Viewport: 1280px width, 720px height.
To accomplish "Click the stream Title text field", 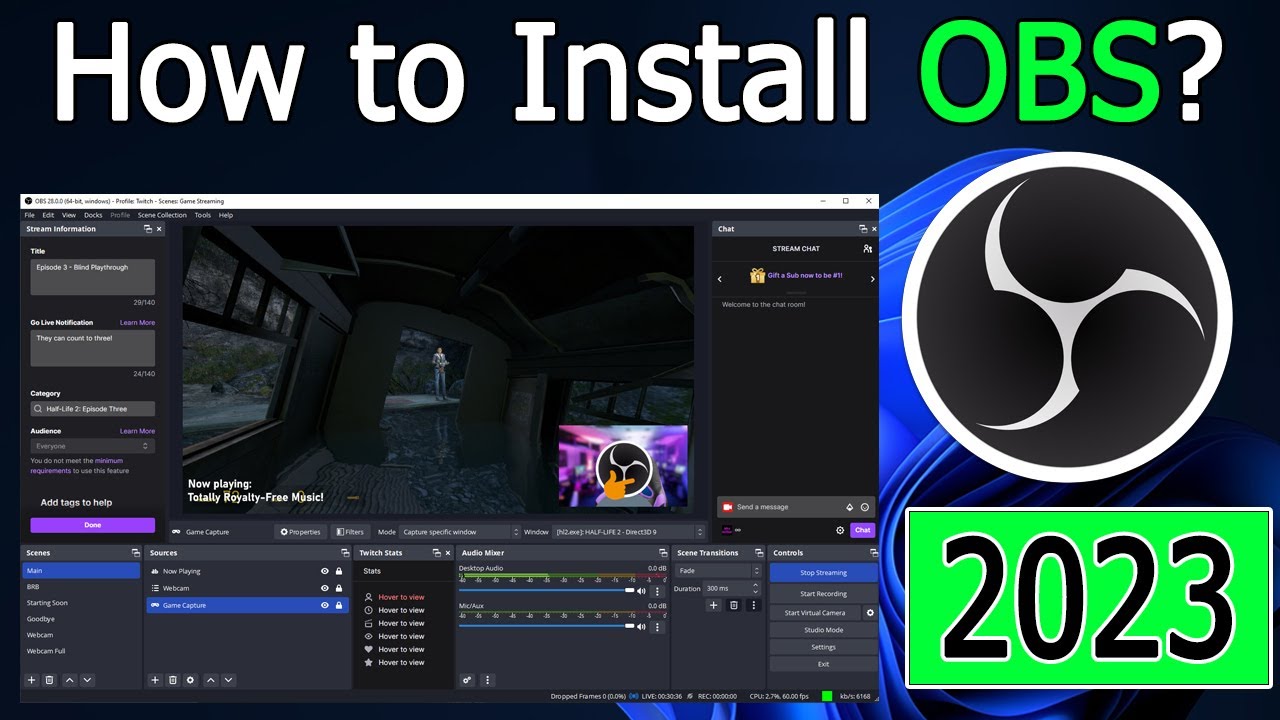I will (x=92, y=277).
